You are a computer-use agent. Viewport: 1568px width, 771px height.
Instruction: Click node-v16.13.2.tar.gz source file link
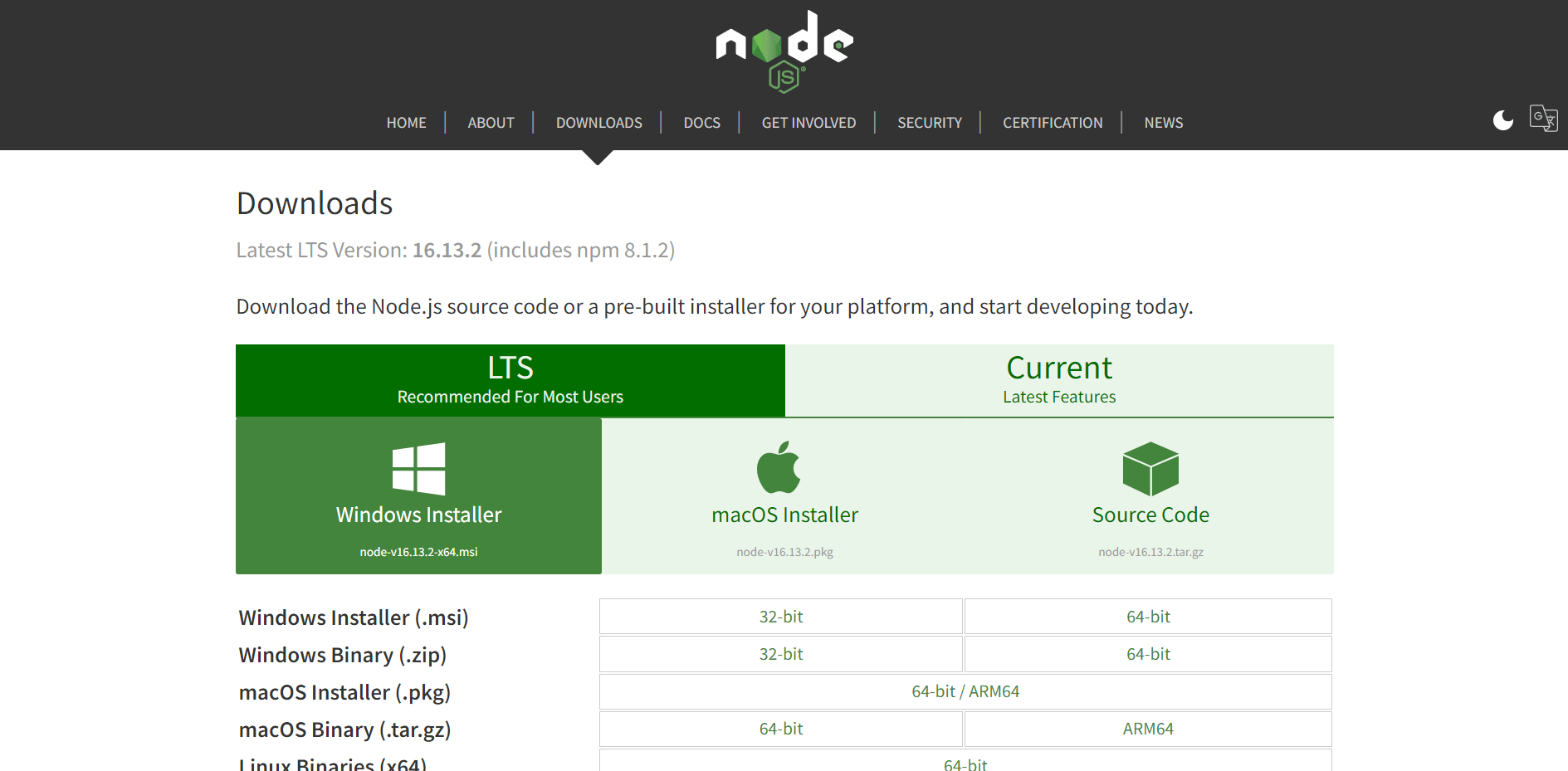(x=1150, y=552)
